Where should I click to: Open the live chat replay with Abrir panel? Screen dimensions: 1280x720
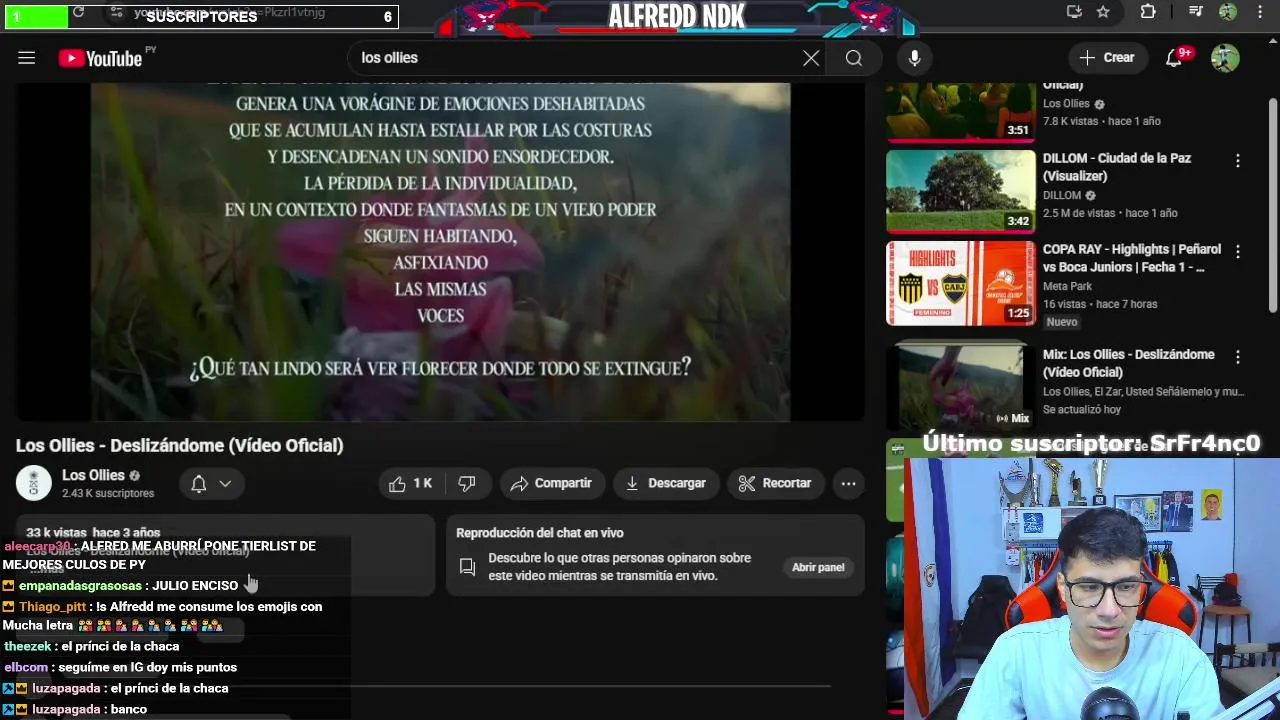point(818,567)
